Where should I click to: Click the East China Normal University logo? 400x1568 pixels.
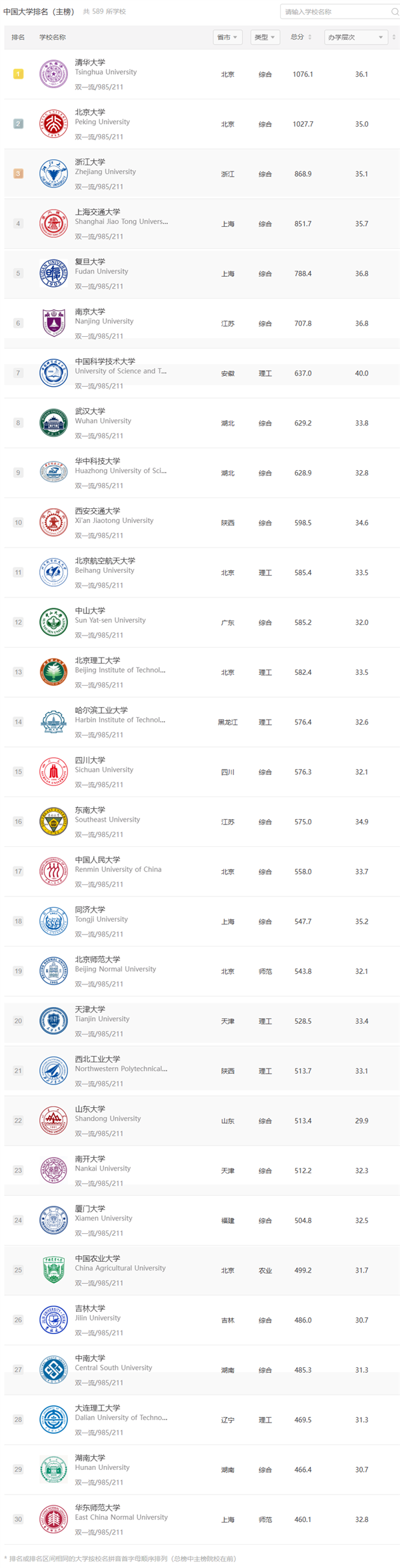coord(53,1519)
